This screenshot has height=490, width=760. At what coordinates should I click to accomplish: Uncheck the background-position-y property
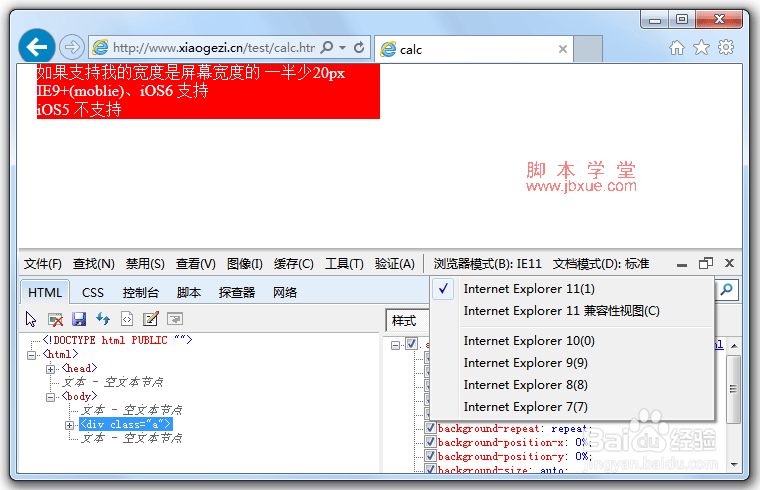click(x=430, y=456)
